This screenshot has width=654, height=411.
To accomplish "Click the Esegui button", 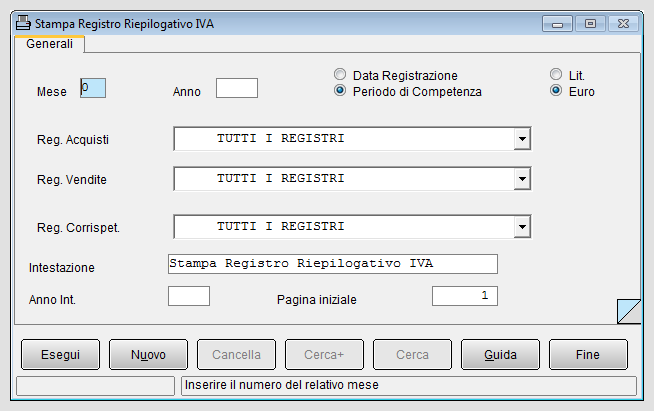I will point(60,355).
